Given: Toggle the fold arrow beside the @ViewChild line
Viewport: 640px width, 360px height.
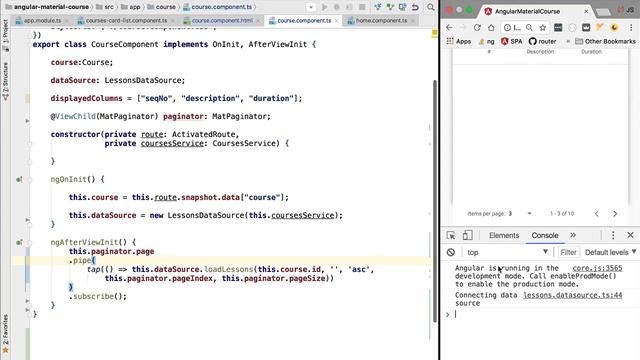Looking at the screenshot, I should tap(27, 121).
